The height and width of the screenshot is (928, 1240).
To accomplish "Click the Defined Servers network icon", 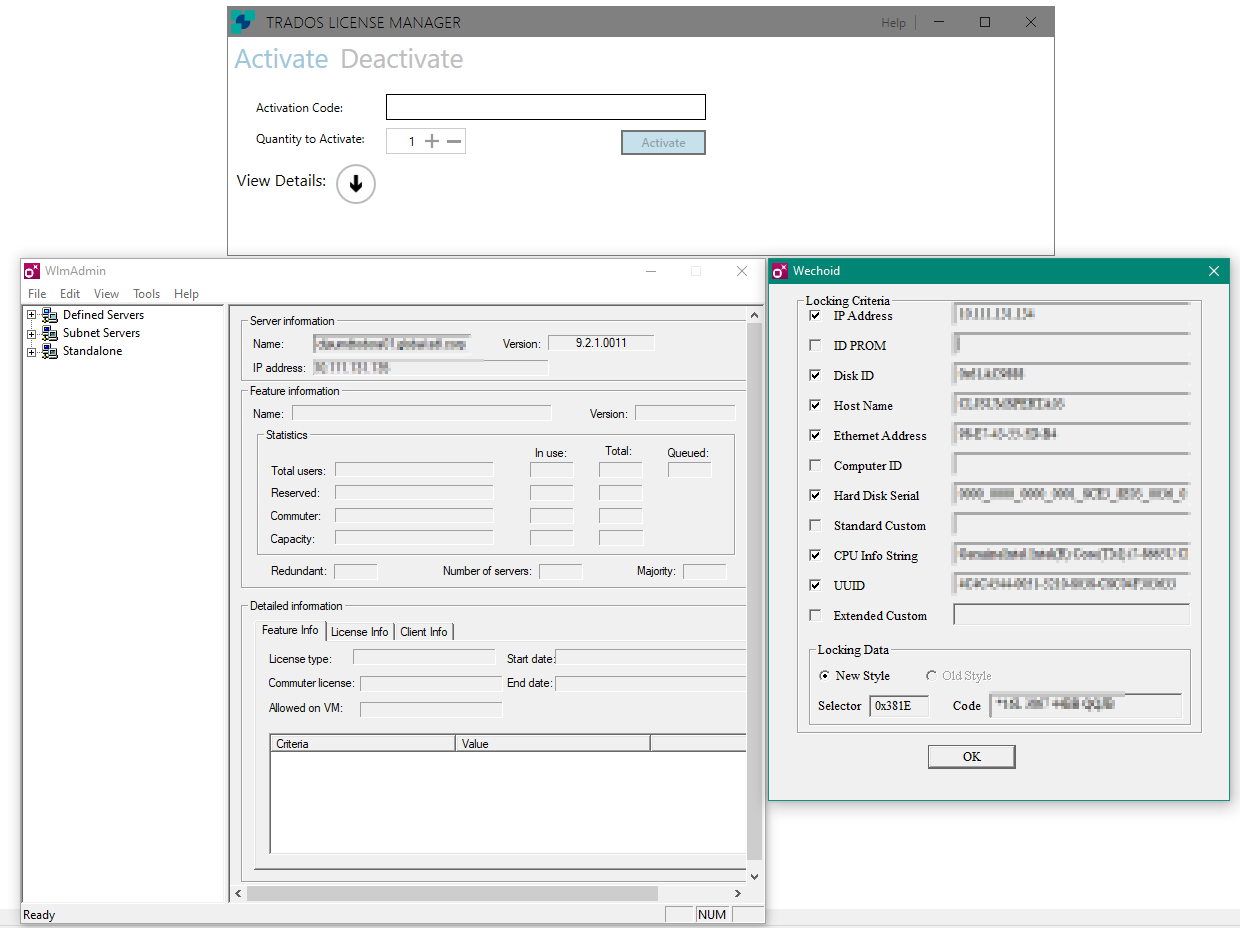I will (x=49, y=315).
